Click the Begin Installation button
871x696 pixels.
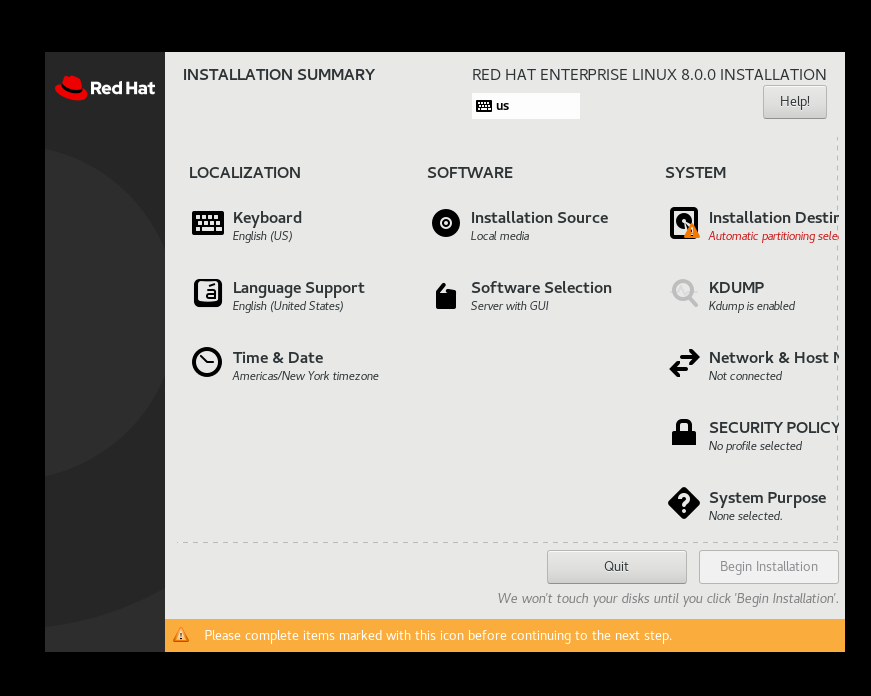(769, 567)
